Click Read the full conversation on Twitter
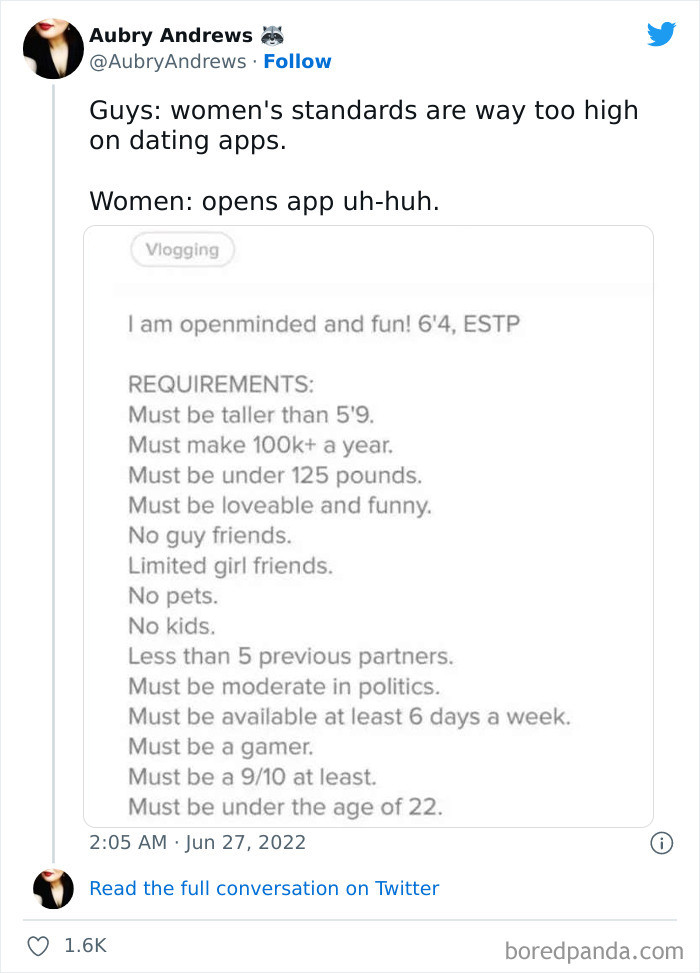The height and width of the screenshot is (973, 700). pyautogui.click(x=266, y=888)
